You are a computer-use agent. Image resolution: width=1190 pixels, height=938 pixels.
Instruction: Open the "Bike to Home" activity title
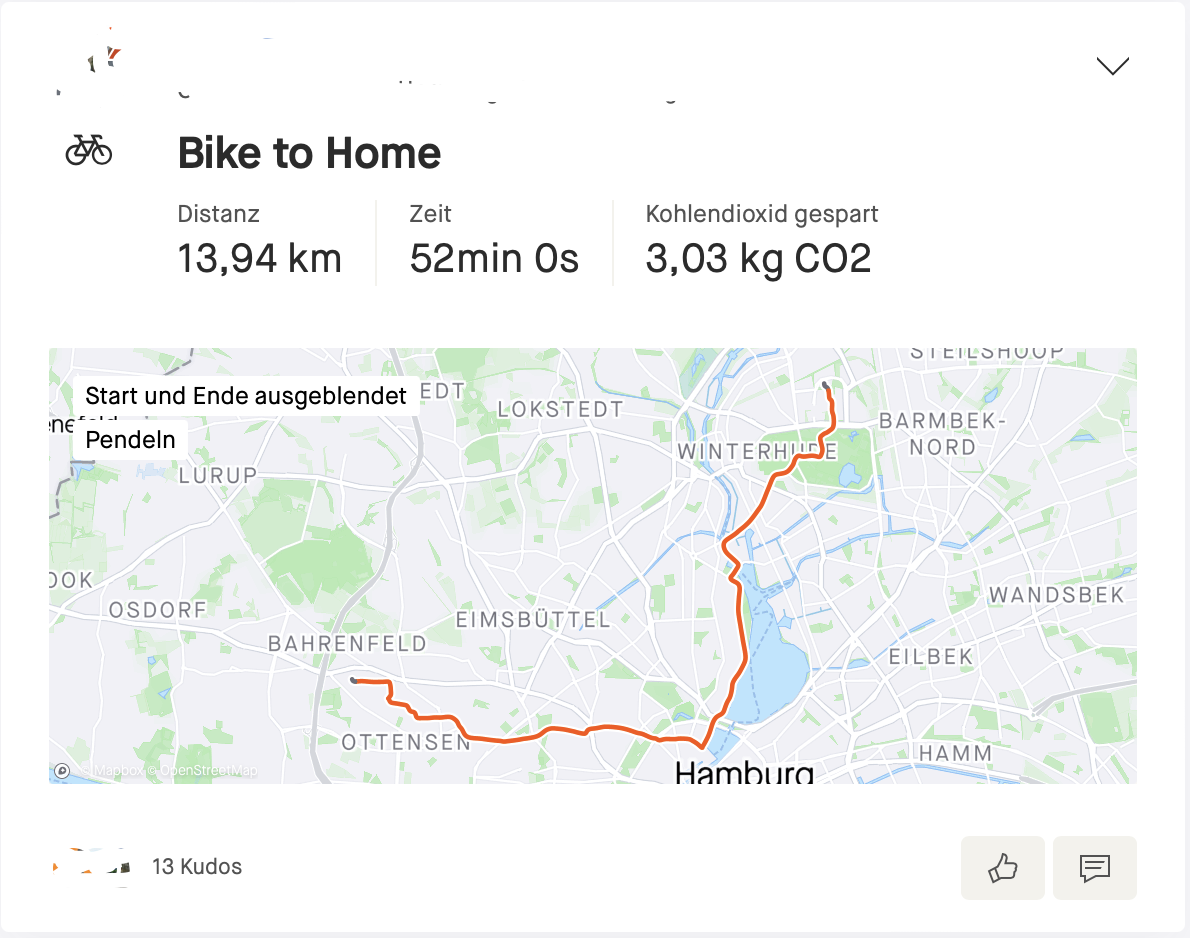click(309, 153)
